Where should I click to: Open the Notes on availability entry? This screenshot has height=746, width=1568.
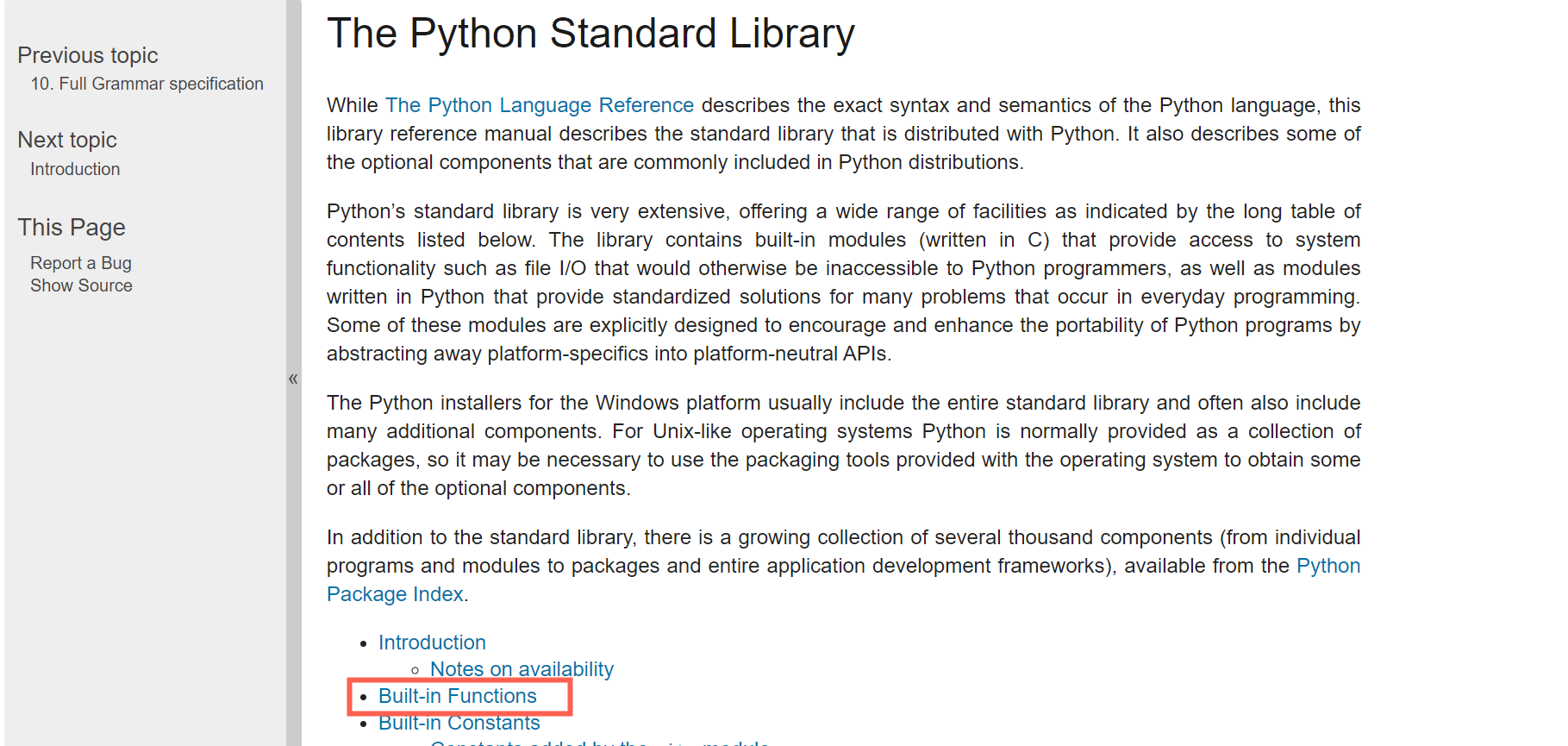[x=522, y=669]
